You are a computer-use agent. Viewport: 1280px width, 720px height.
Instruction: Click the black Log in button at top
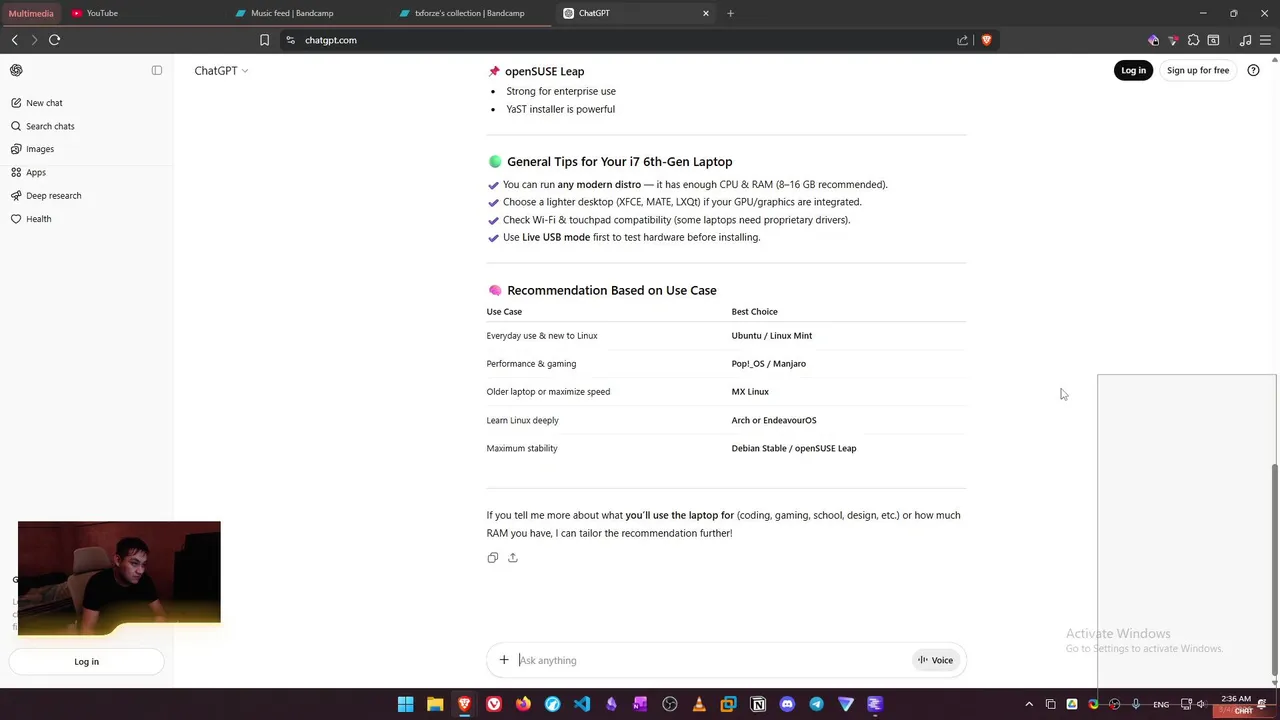[1133, 70]
